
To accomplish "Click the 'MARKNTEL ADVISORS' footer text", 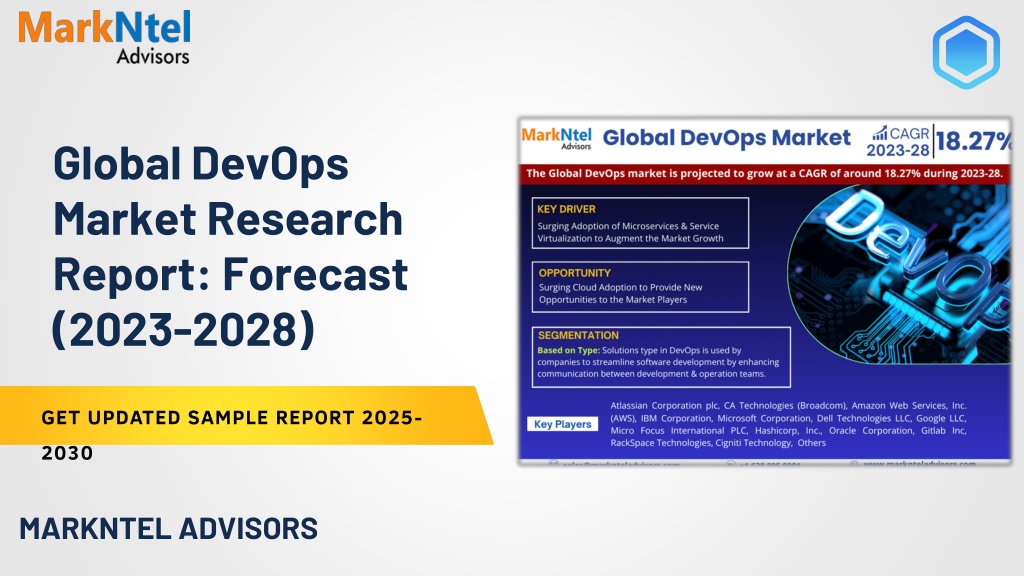I will pyautogui.click(x=168, y=528).
